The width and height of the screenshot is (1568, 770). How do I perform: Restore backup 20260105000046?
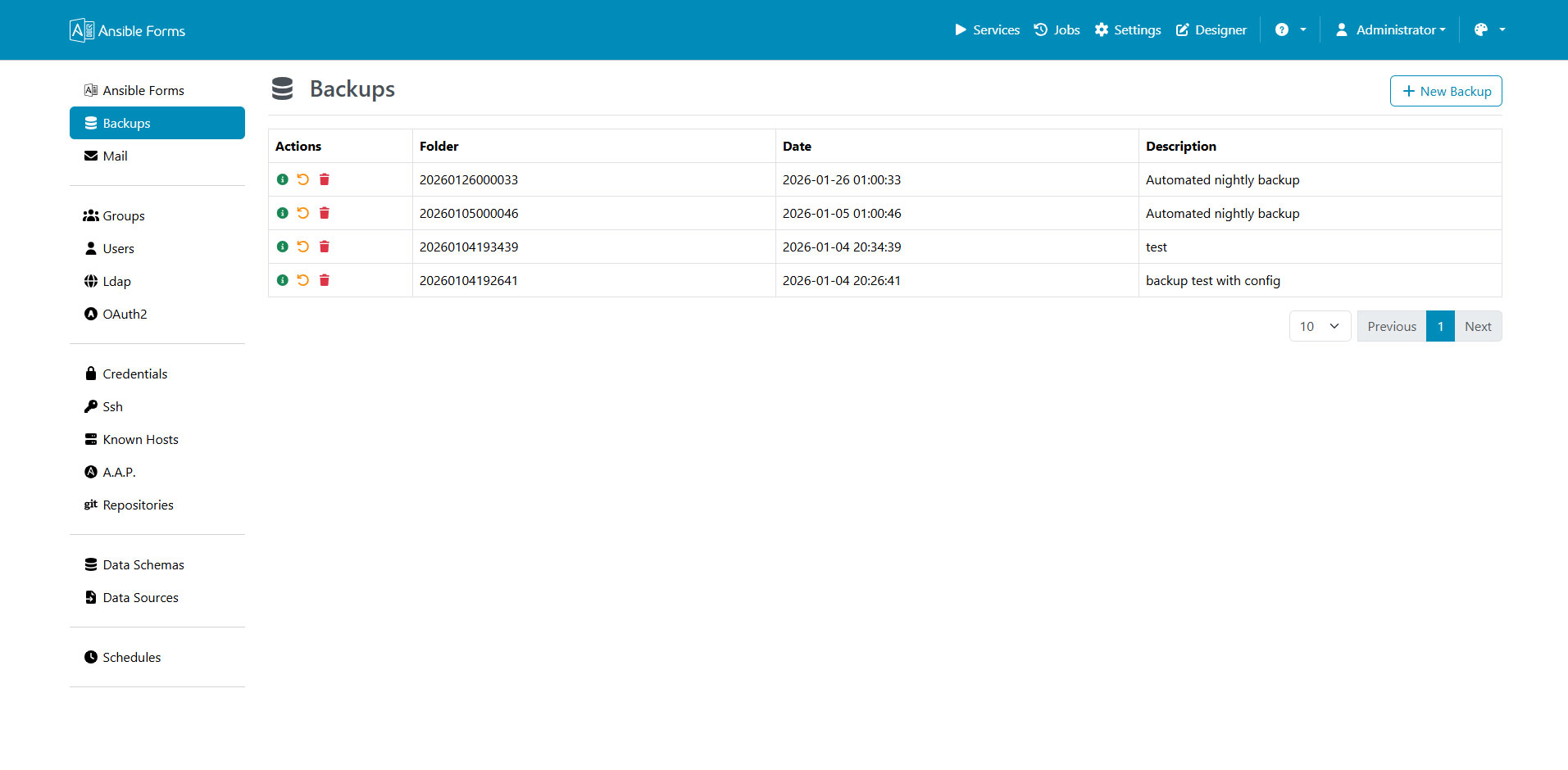pos(303,213)
